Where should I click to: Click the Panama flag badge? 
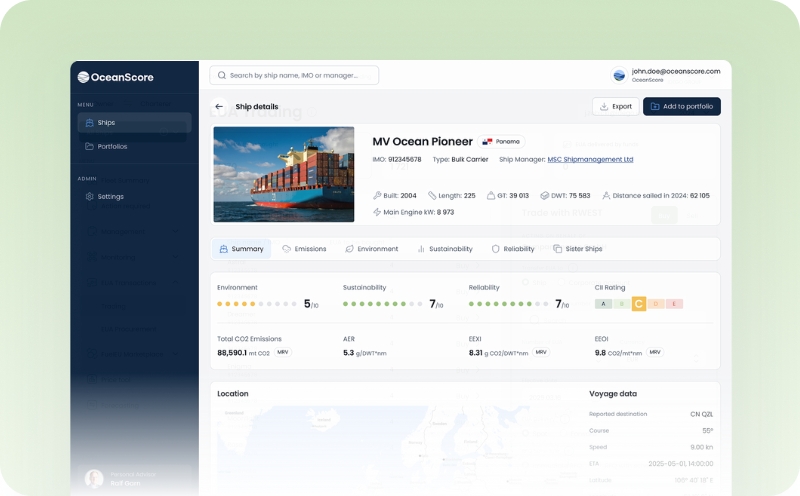[501, 142]
